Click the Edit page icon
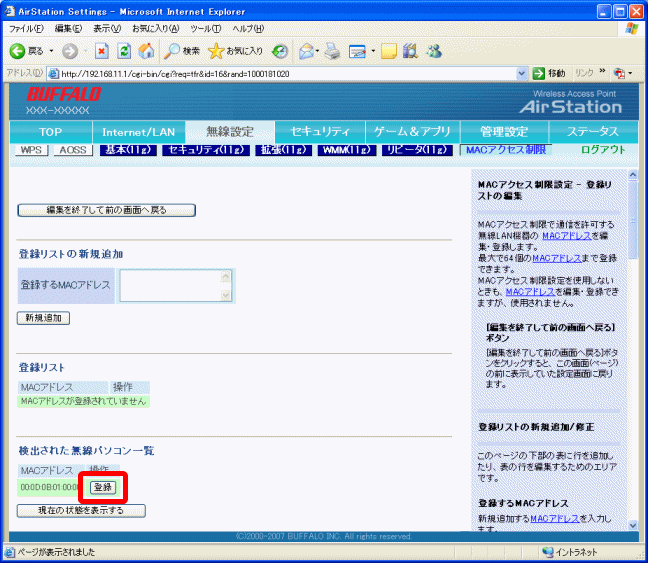The image size is (648, 563). coord(357,51)
